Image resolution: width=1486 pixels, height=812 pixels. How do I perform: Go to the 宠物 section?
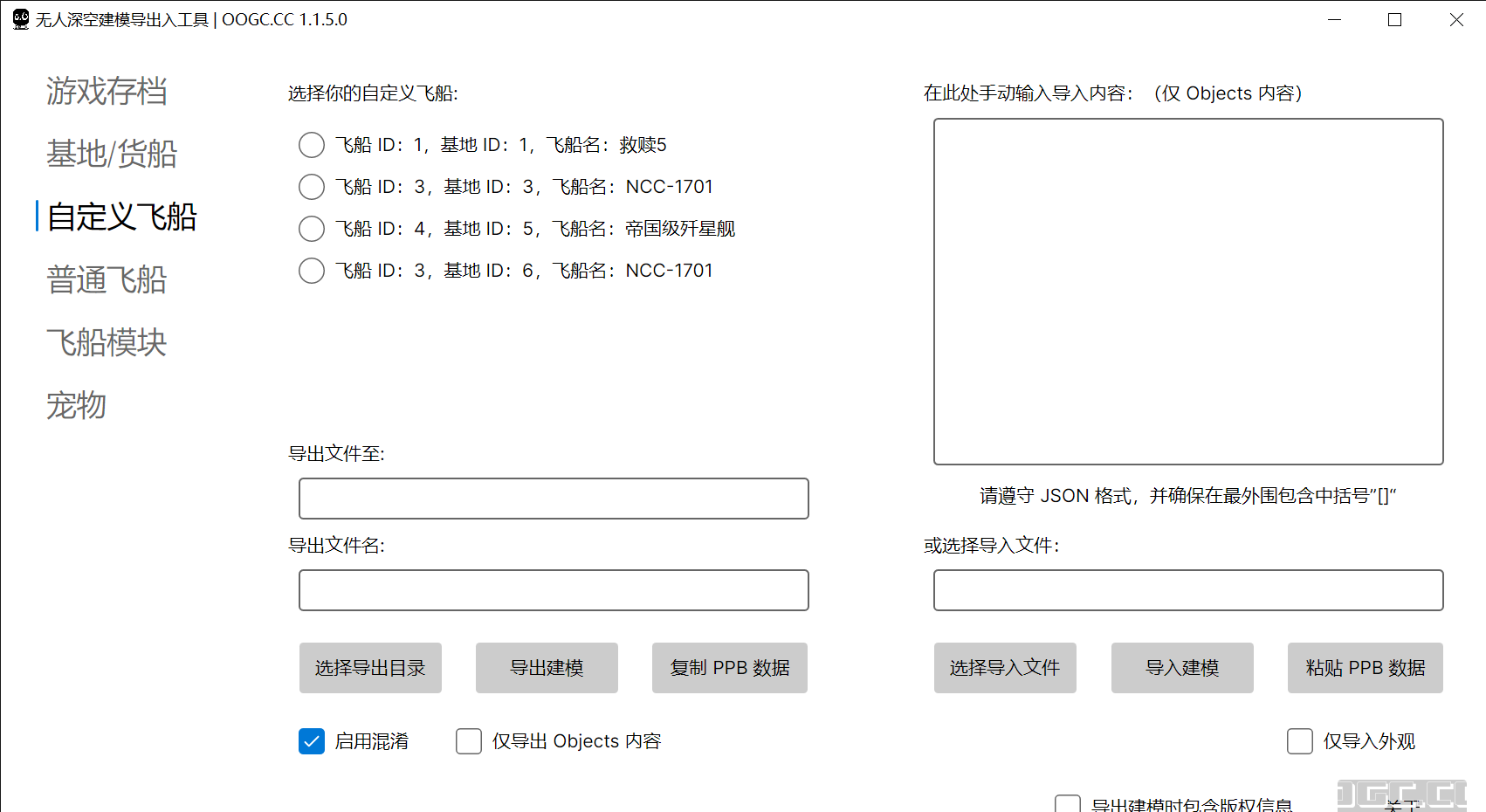pyautogui.click(x=75, y=405)
